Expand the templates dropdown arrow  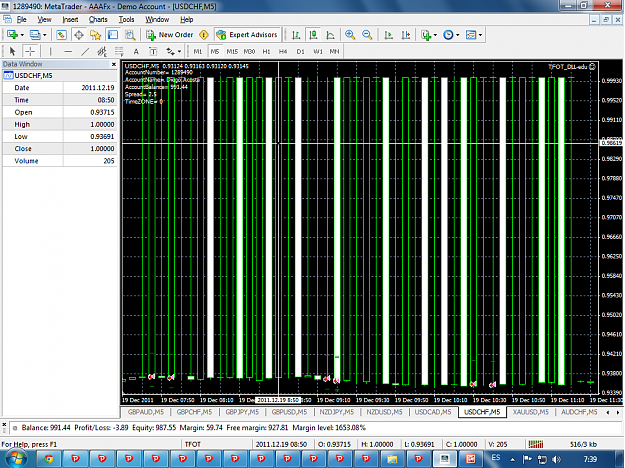tap(480, 35)
